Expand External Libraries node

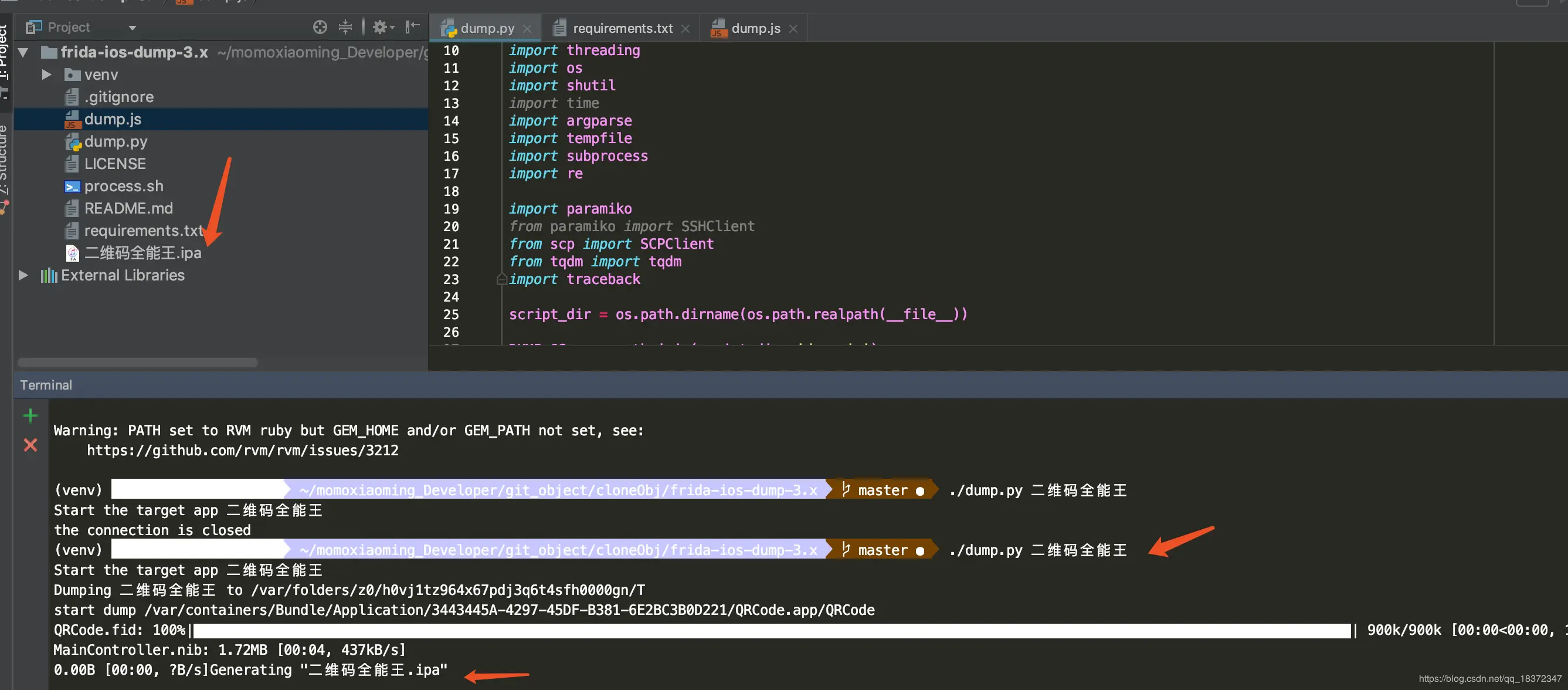[23, 275]
